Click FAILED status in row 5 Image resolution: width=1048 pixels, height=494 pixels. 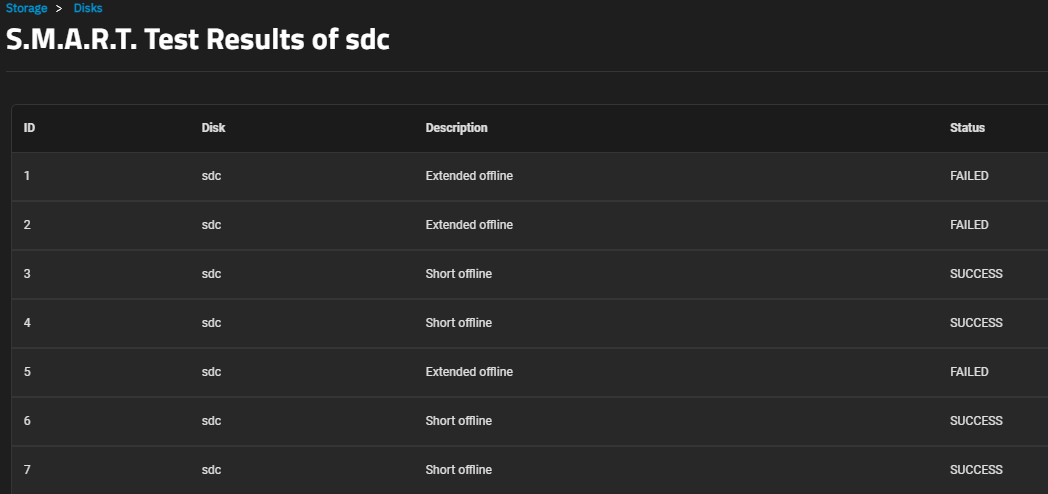(x=969, y=372)
